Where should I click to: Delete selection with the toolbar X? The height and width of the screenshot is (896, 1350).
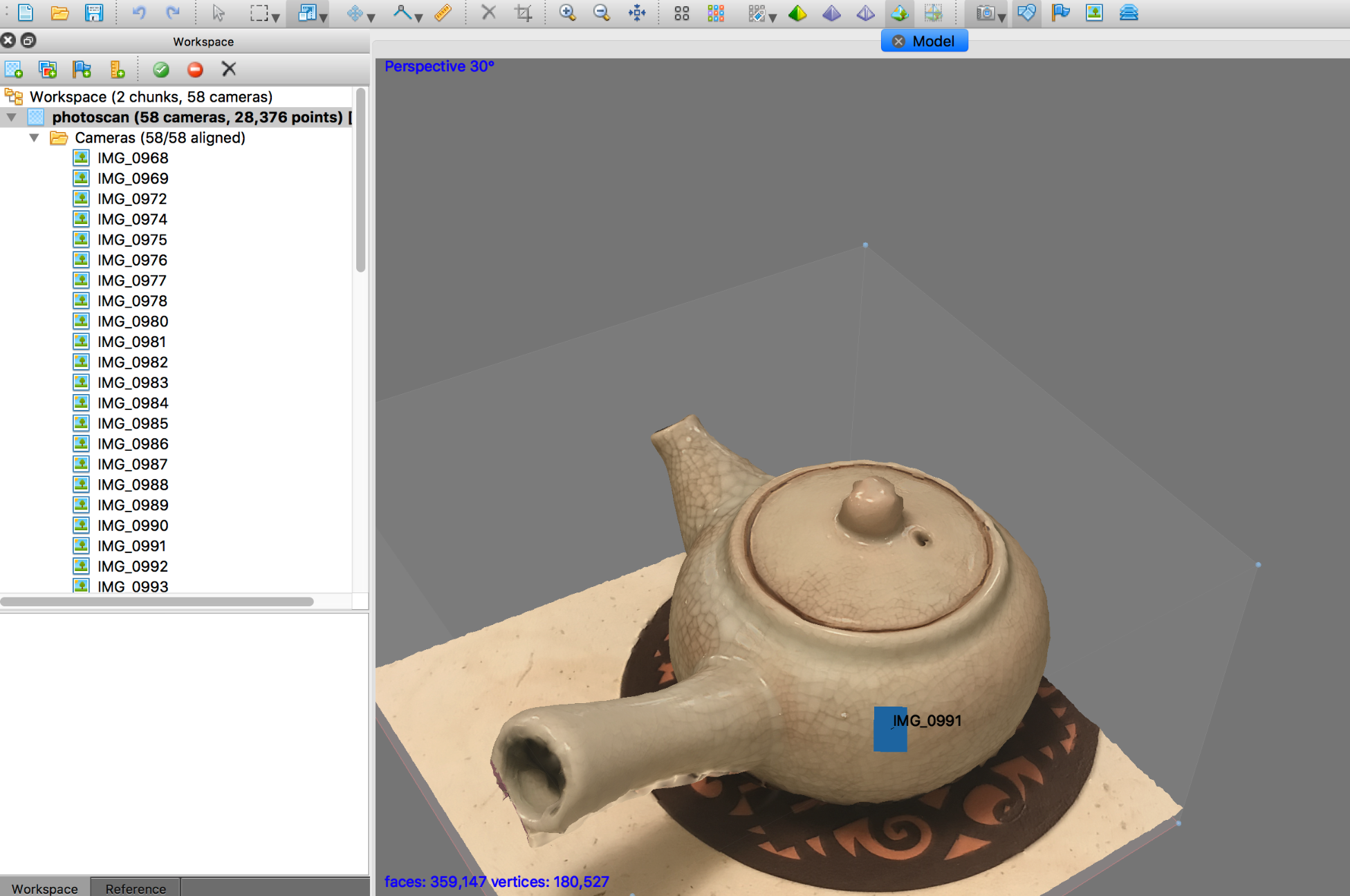[x=488, y=12]
